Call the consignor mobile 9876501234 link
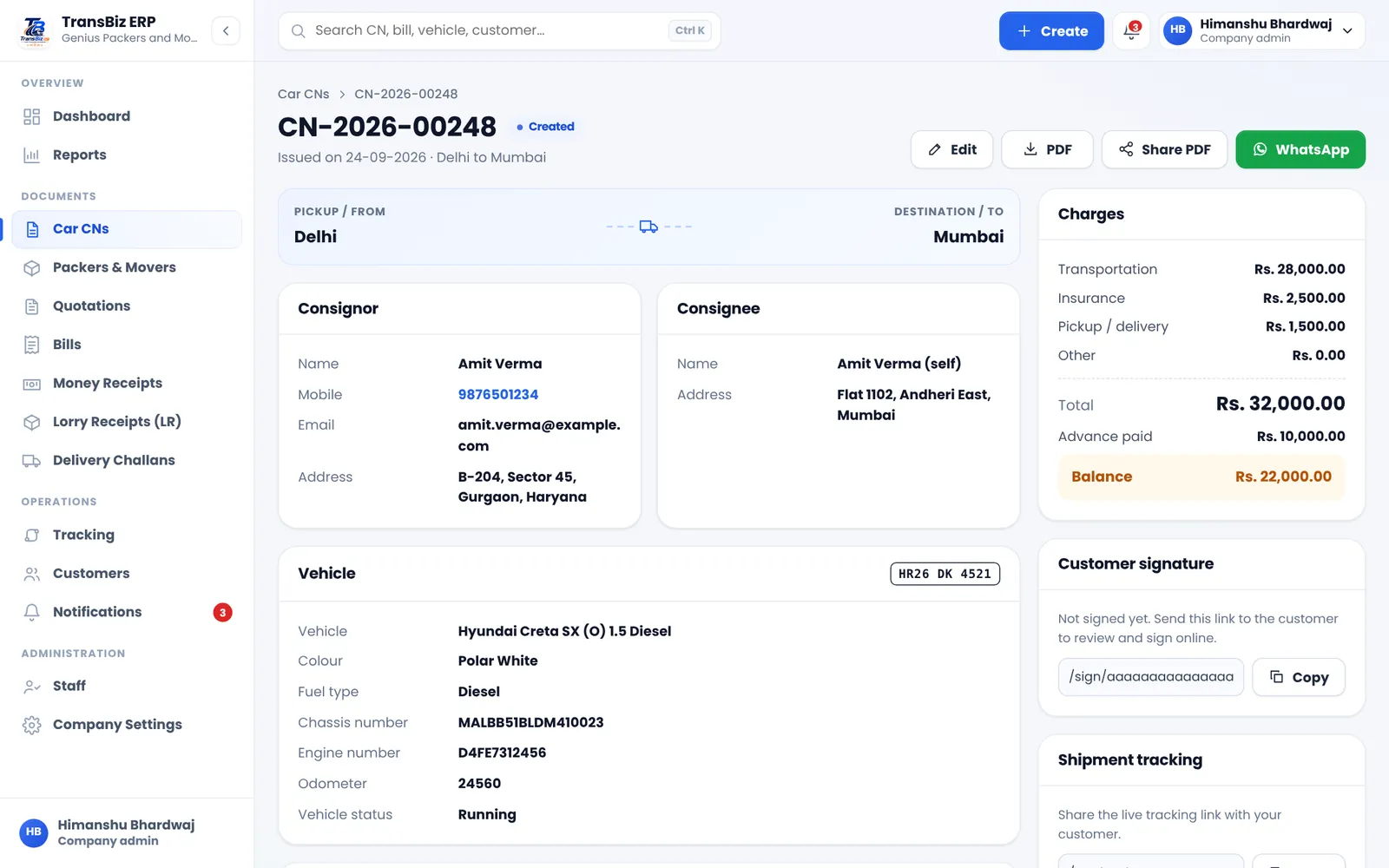 [498, 394]
